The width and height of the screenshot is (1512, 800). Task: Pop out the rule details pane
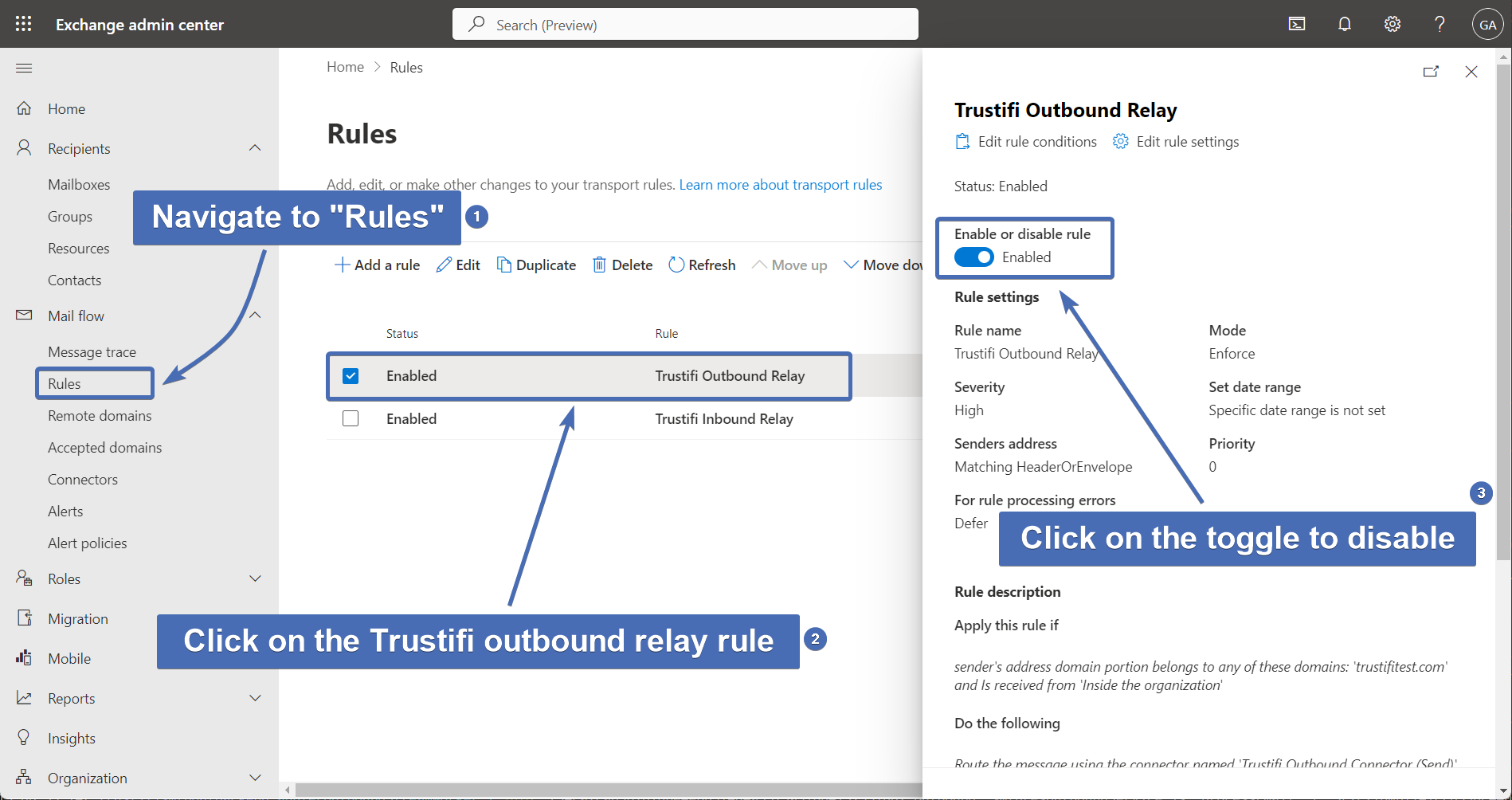(1431, 72)
